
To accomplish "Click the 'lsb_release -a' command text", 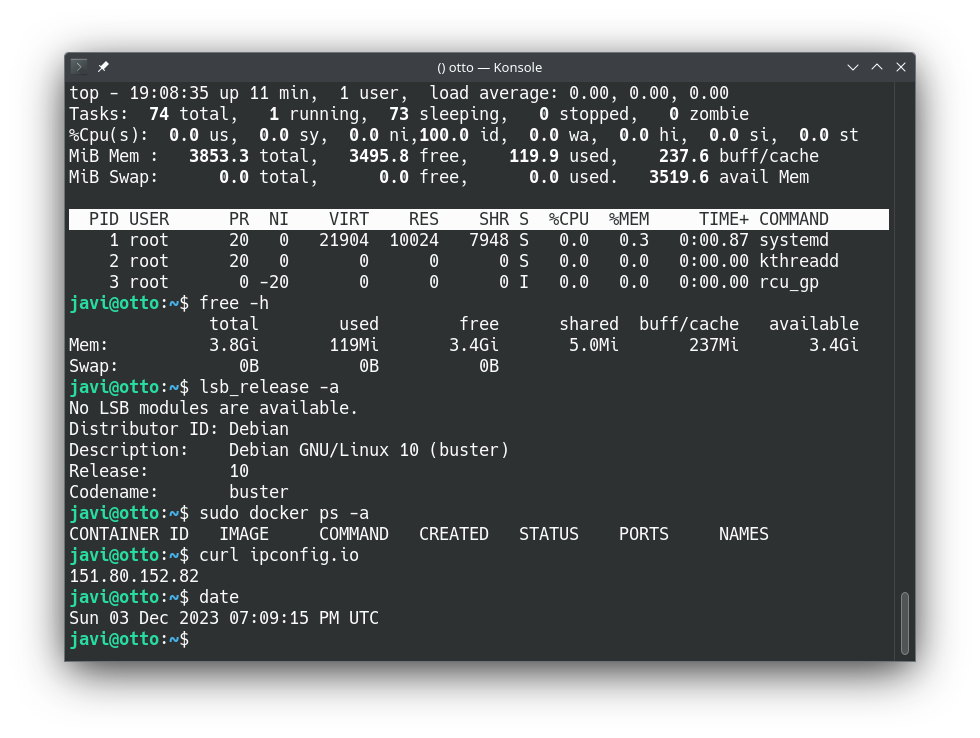I will point(268,387).
